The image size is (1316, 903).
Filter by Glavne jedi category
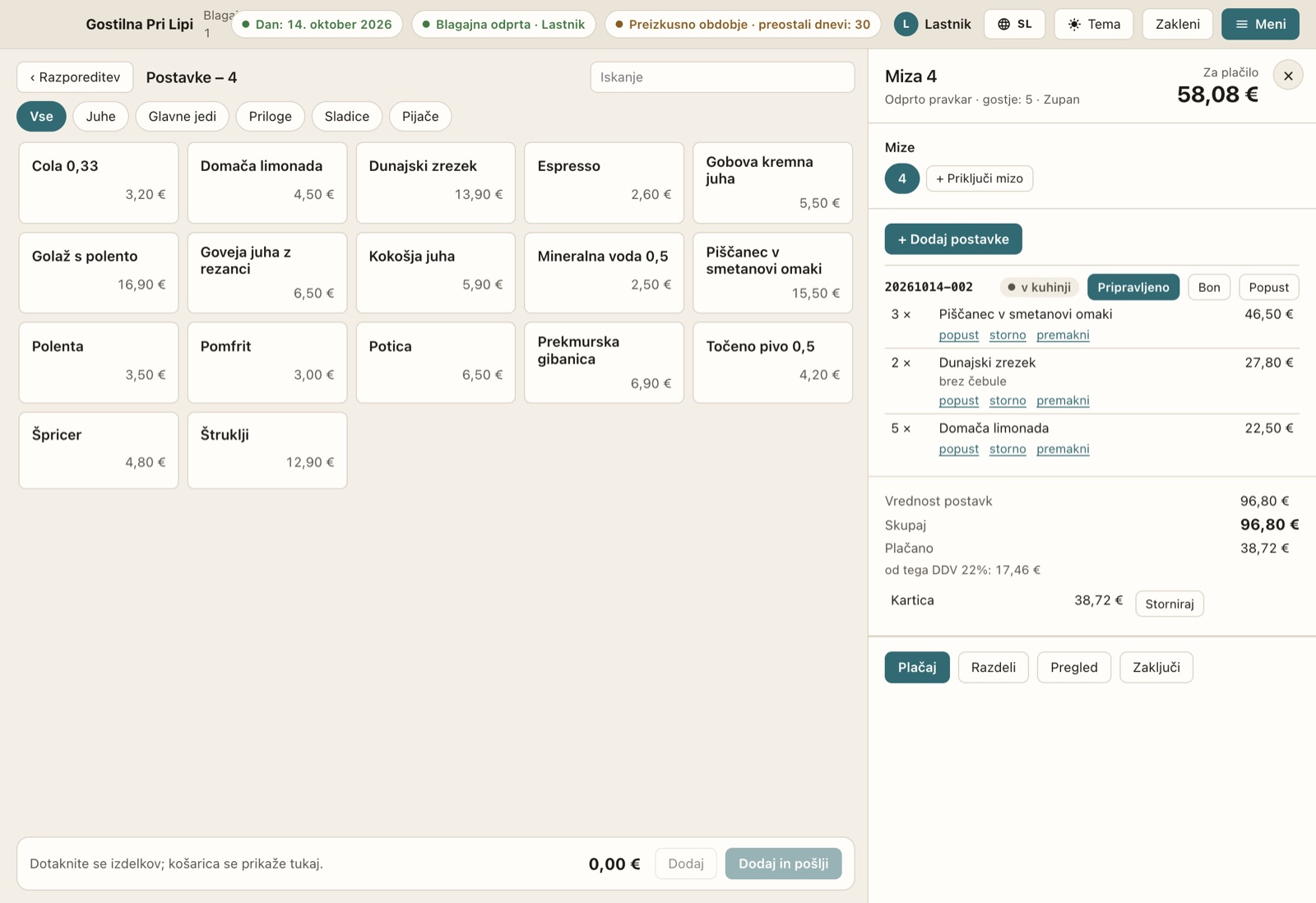[x=182, y=117]
